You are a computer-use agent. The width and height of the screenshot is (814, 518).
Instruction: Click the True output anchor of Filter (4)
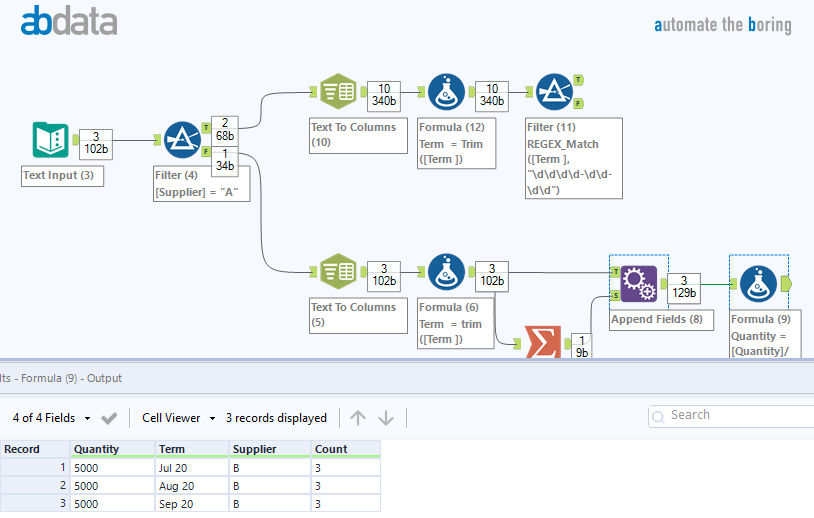click(x=206, y=128)
